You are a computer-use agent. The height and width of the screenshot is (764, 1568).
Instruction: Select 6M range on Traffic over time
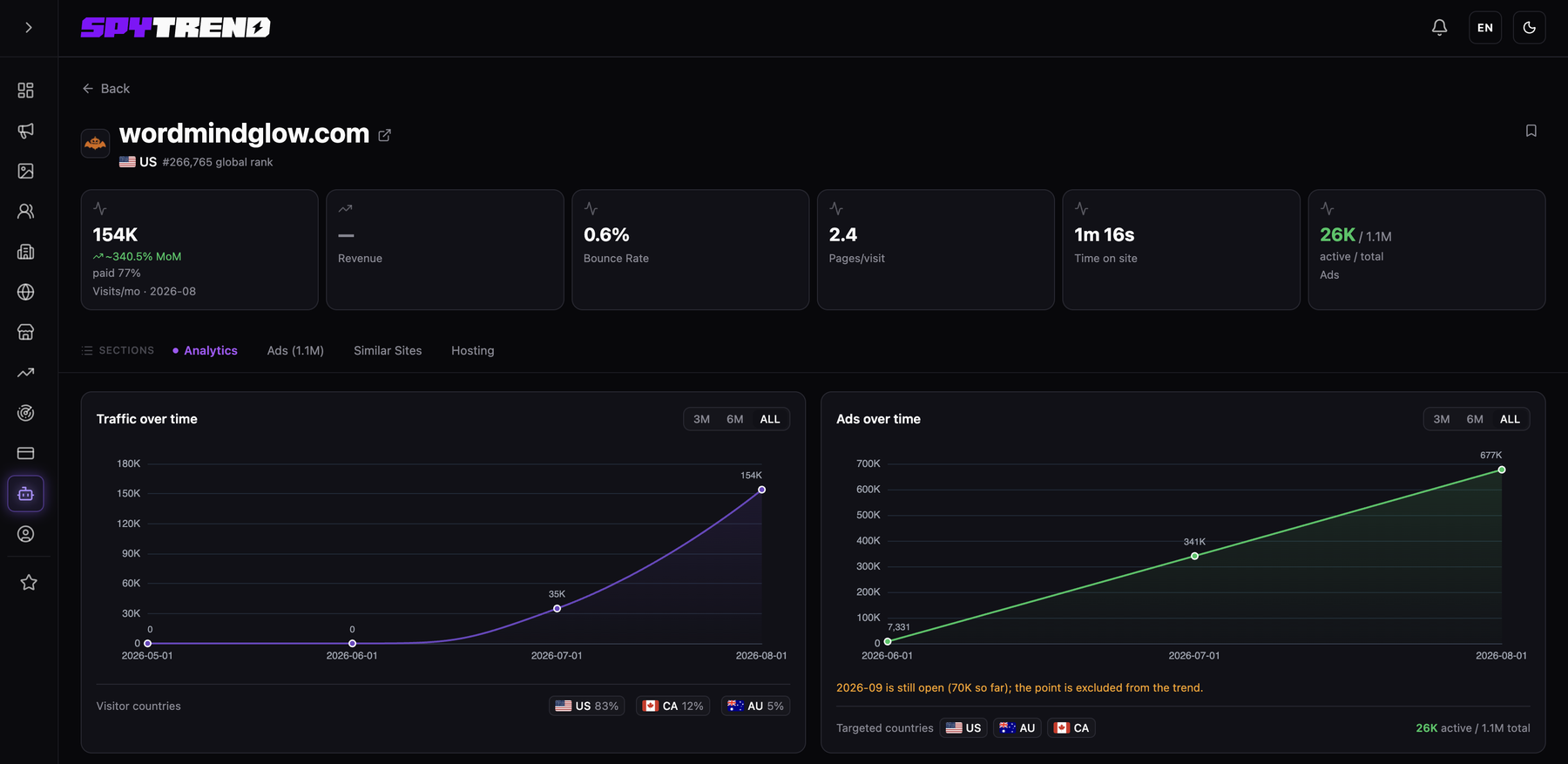tap(735, 419)
